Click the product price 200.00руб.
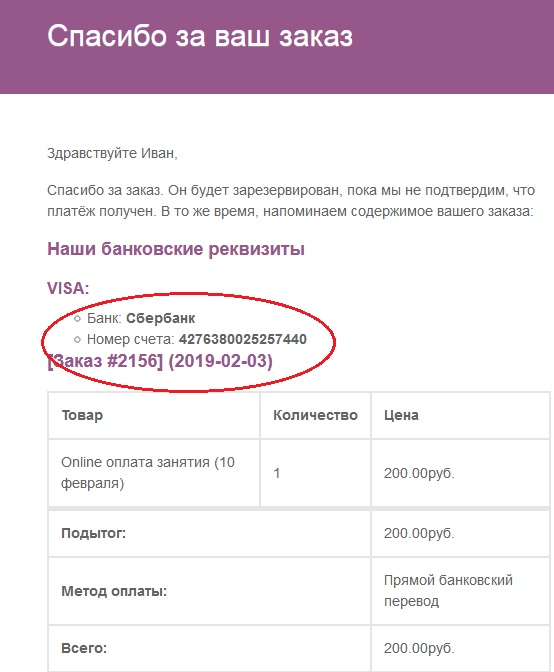Viewport: 554px width, 672px height. click(419, 473)
